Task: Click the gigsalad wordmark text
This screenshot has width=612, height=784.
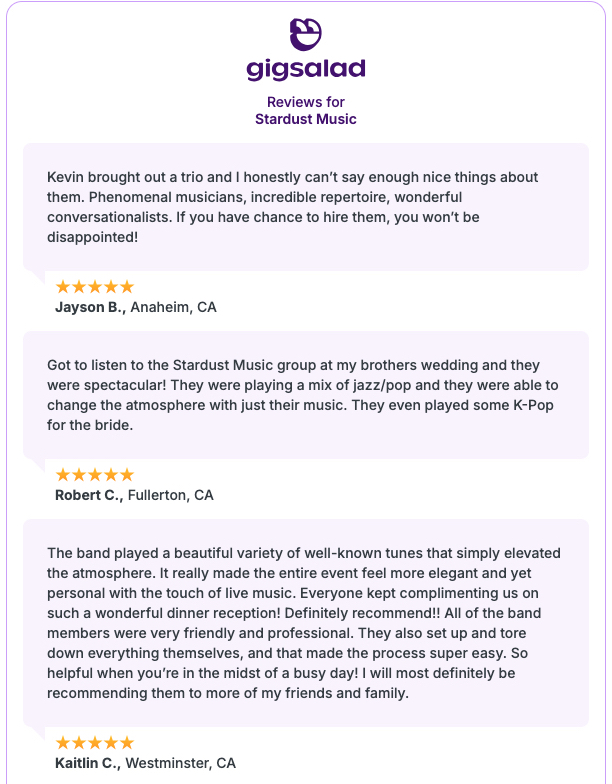Action: [x=306, y=69]
